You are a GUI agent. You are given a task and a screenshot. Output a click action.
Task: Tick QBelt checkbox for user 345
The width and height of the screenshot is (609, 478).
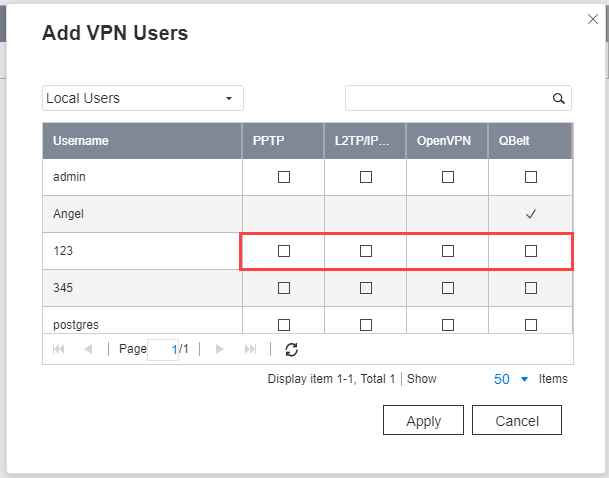click(x=531, y=288)
